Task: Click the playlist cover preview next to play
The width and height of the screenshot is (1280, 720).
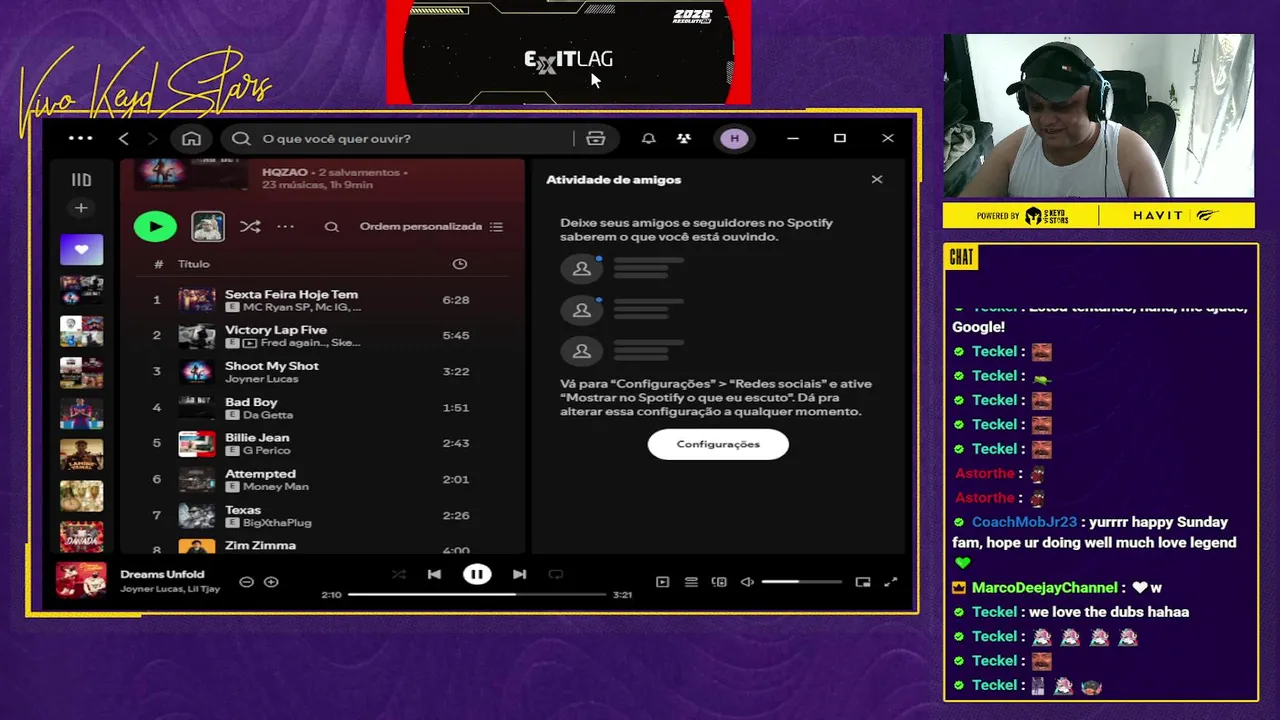Action: point(208,227)
